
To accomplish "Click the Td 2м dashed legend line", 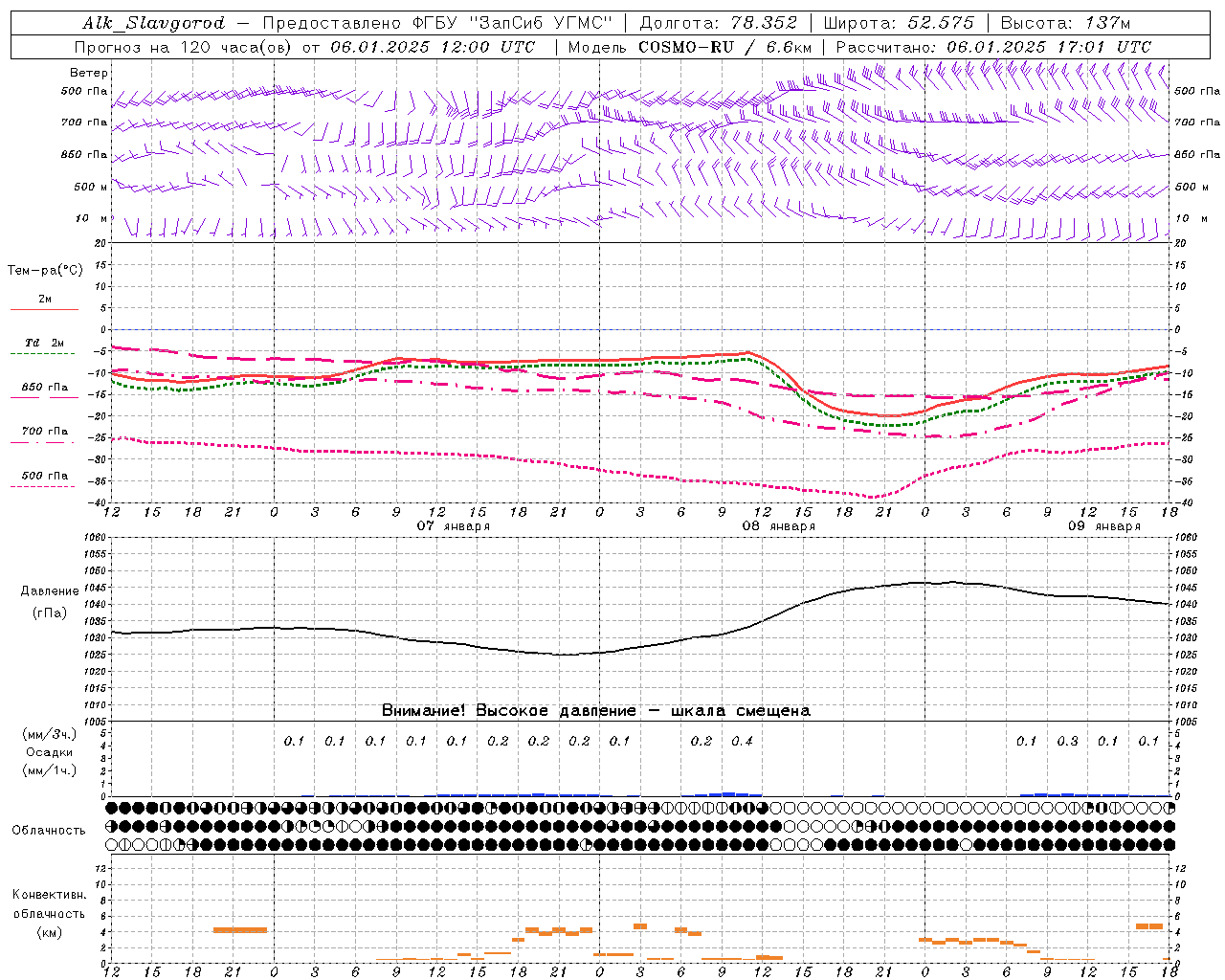I will click(x=42, y=354).
